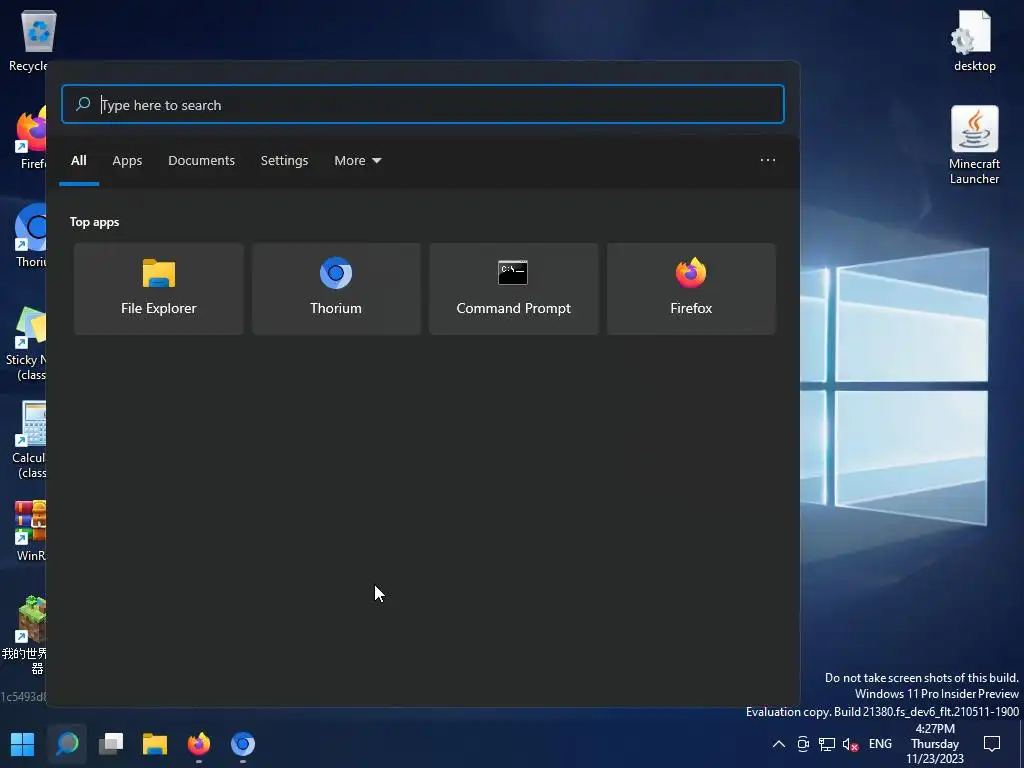
Task: Open the ENG language indicator
Action: click(880, 744)
